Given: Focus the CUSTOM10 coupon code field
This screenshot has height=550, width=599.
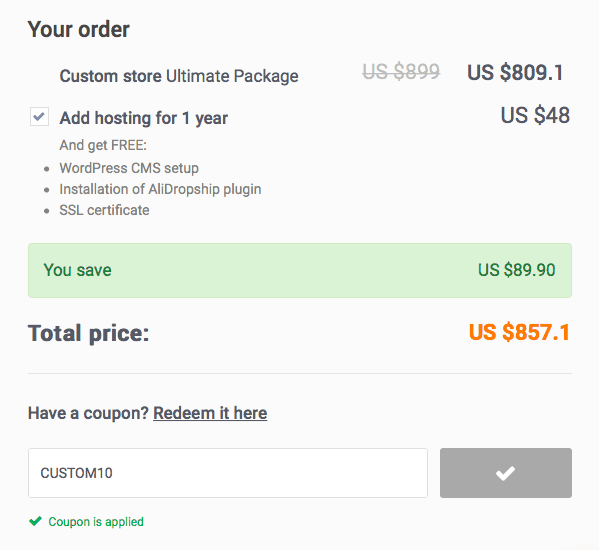Looking at the screenshot, I should 228,473.
